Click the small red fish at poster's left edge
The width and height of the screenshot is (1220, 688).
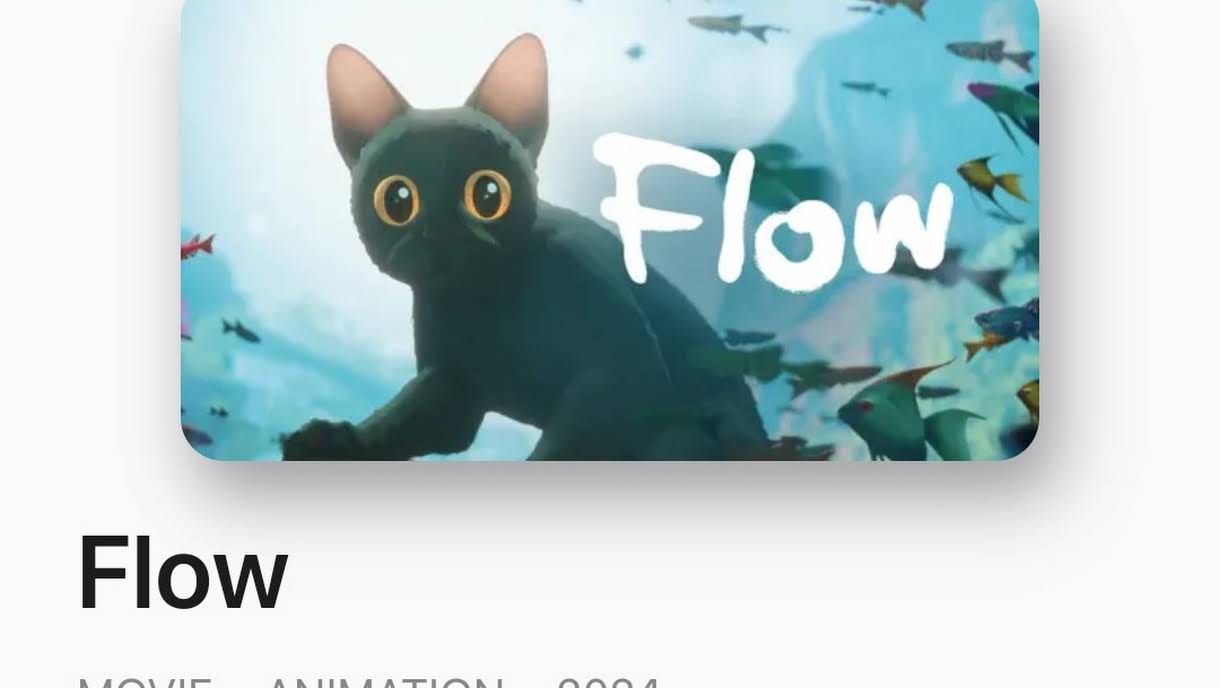coord(197,245)
